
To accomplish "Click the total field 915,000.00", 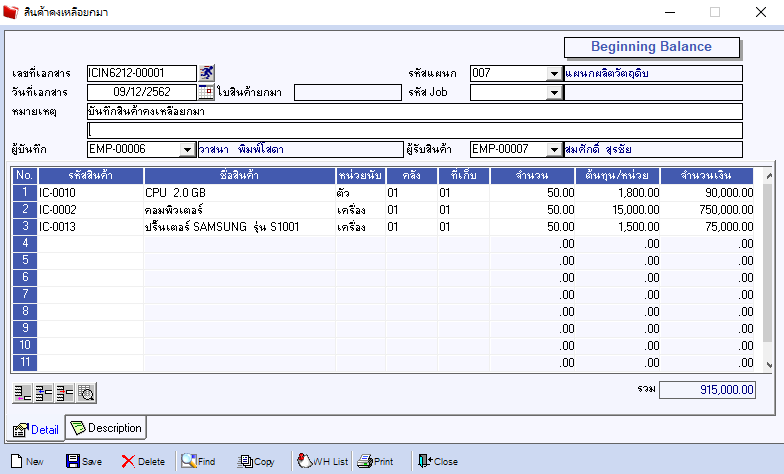I will (x=707, y=390).
